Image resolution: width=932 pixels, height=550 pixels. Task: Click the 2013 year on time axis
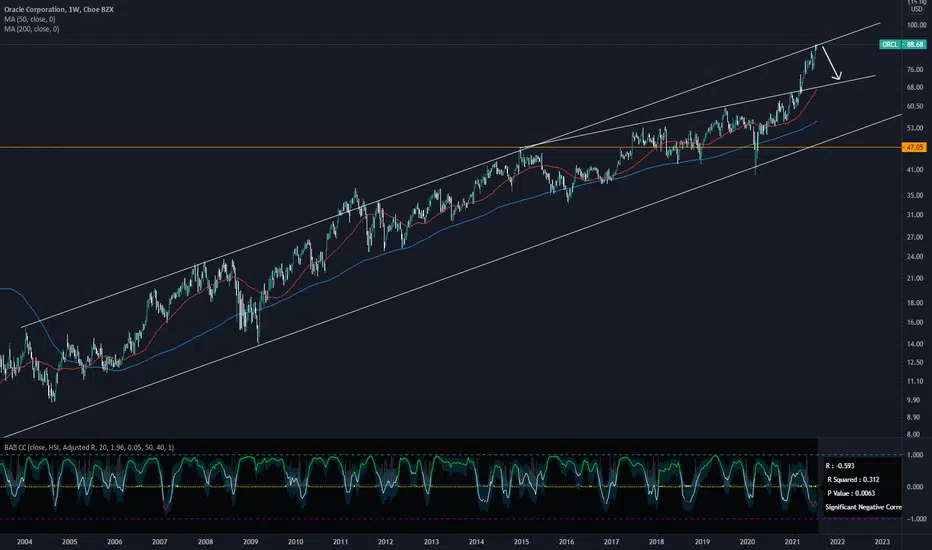pyautogui.click(x=431, y=542)
